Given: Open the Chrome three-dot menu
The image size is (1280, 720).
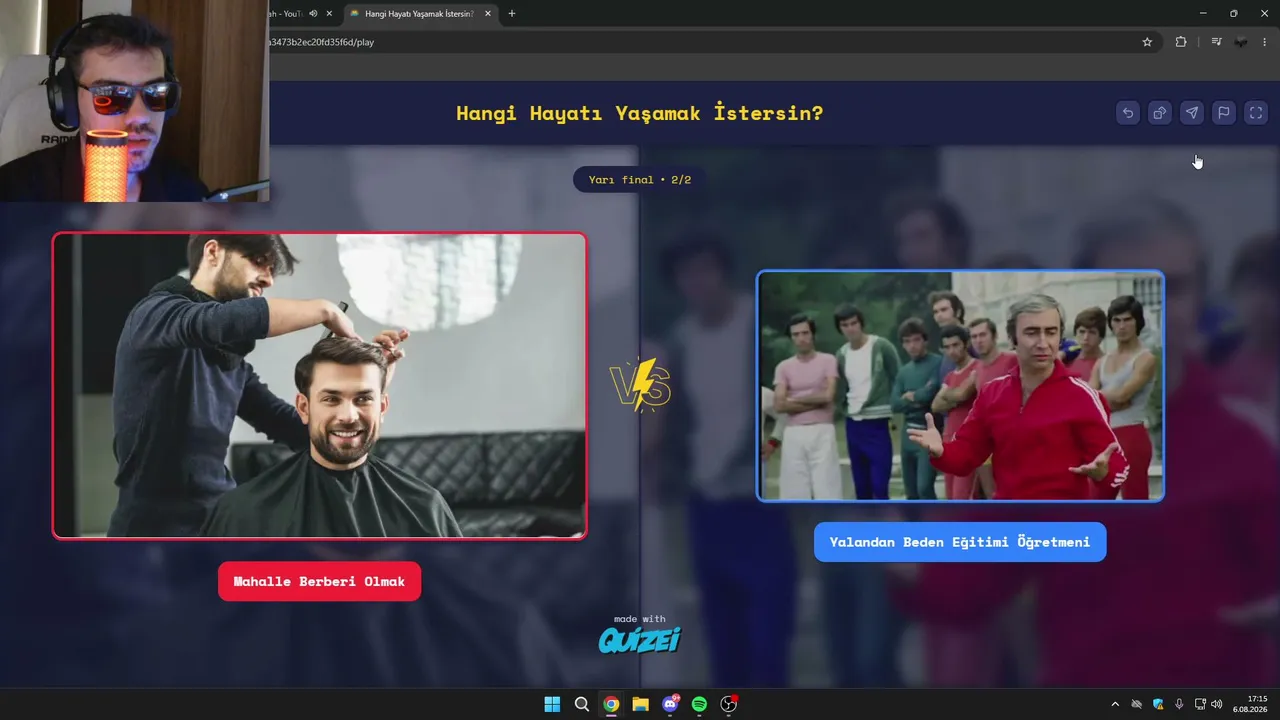Looking at the screenshot, I should (1265, 42).
